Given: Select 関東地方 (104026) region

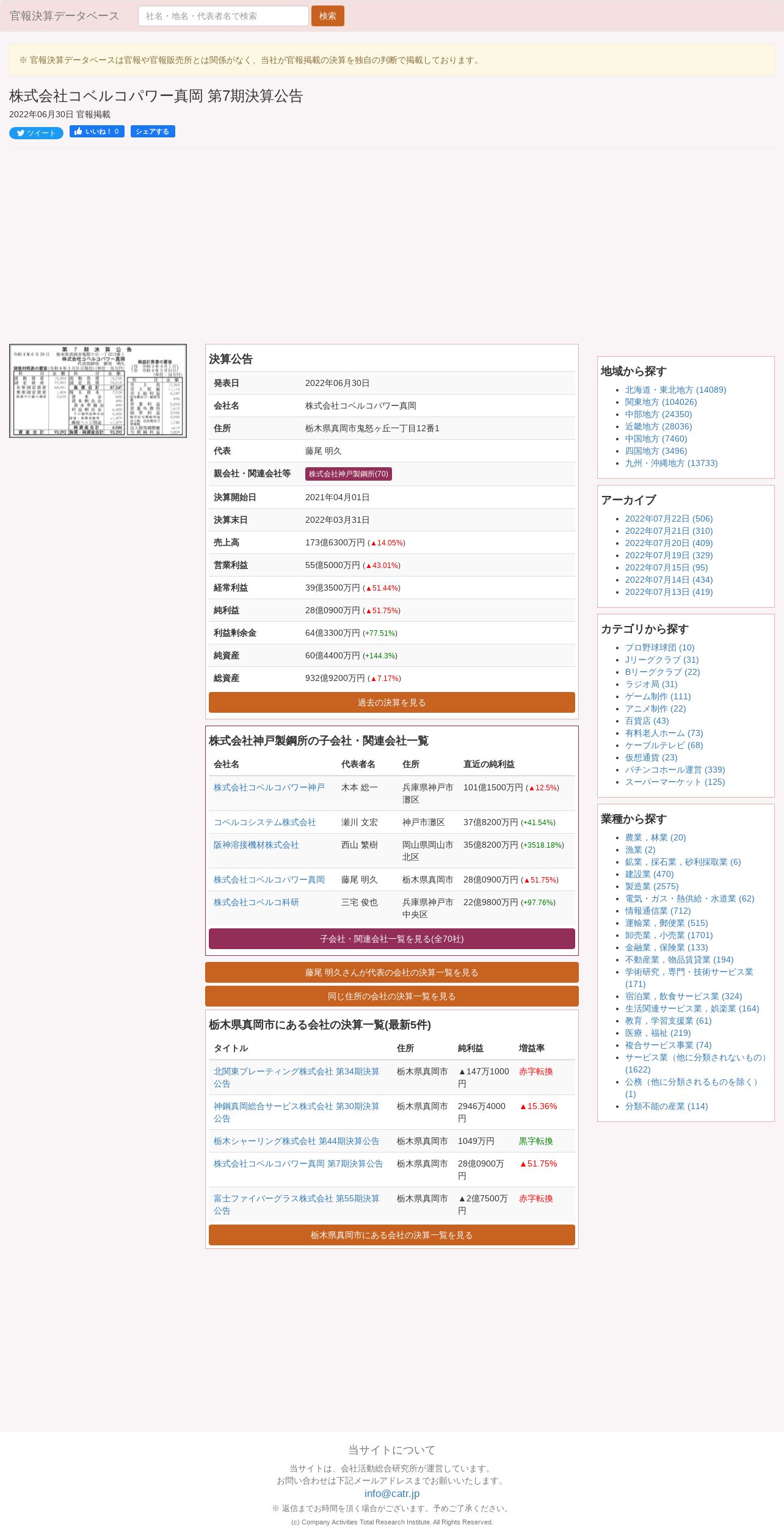Looking at the screenshot, I should point(661,402).
